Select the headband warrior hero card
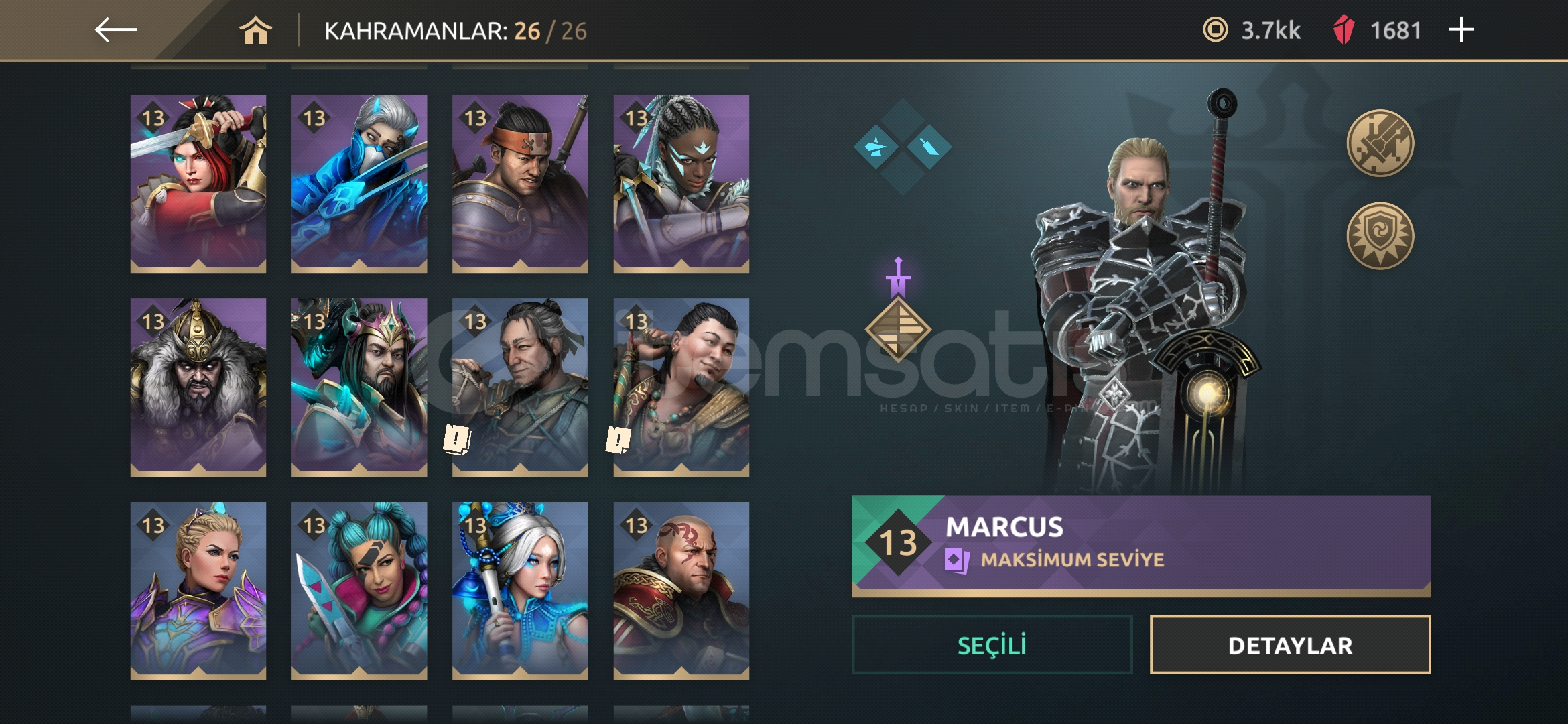 tap(520, 184)
